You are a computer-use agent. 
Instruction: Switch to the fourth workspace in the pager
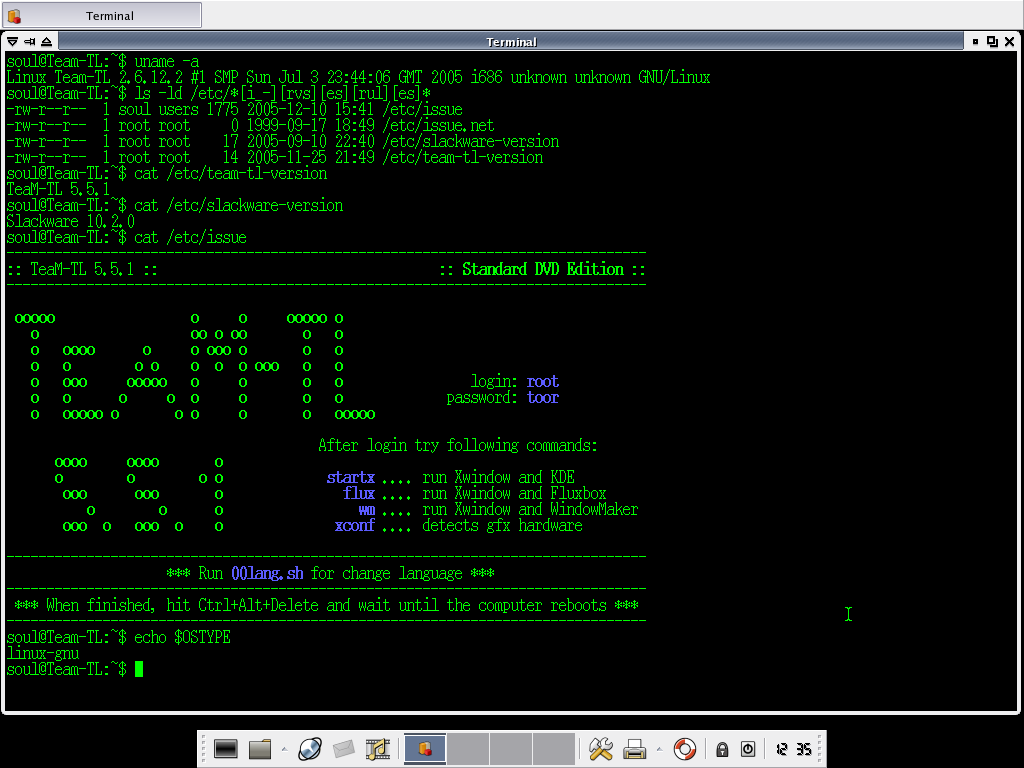tap(554, 748)
